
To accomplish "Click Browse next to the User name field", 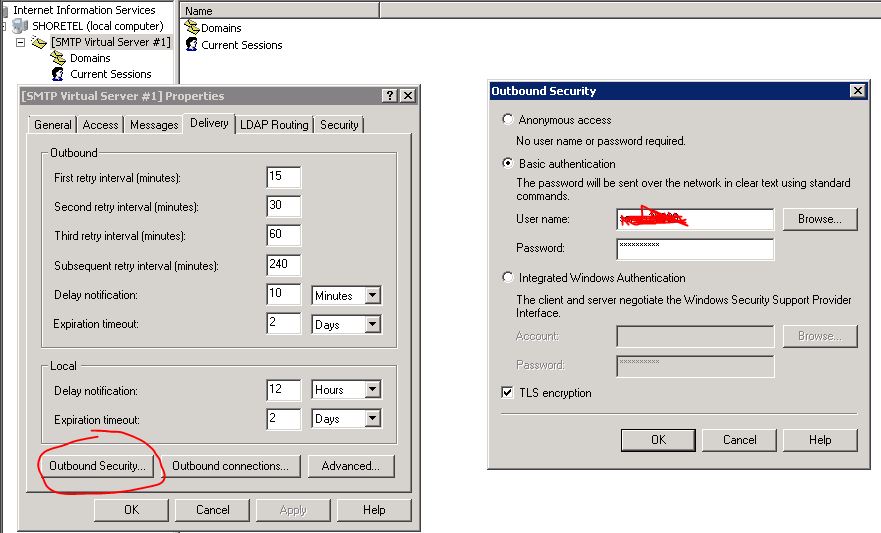I will [819, 219].
